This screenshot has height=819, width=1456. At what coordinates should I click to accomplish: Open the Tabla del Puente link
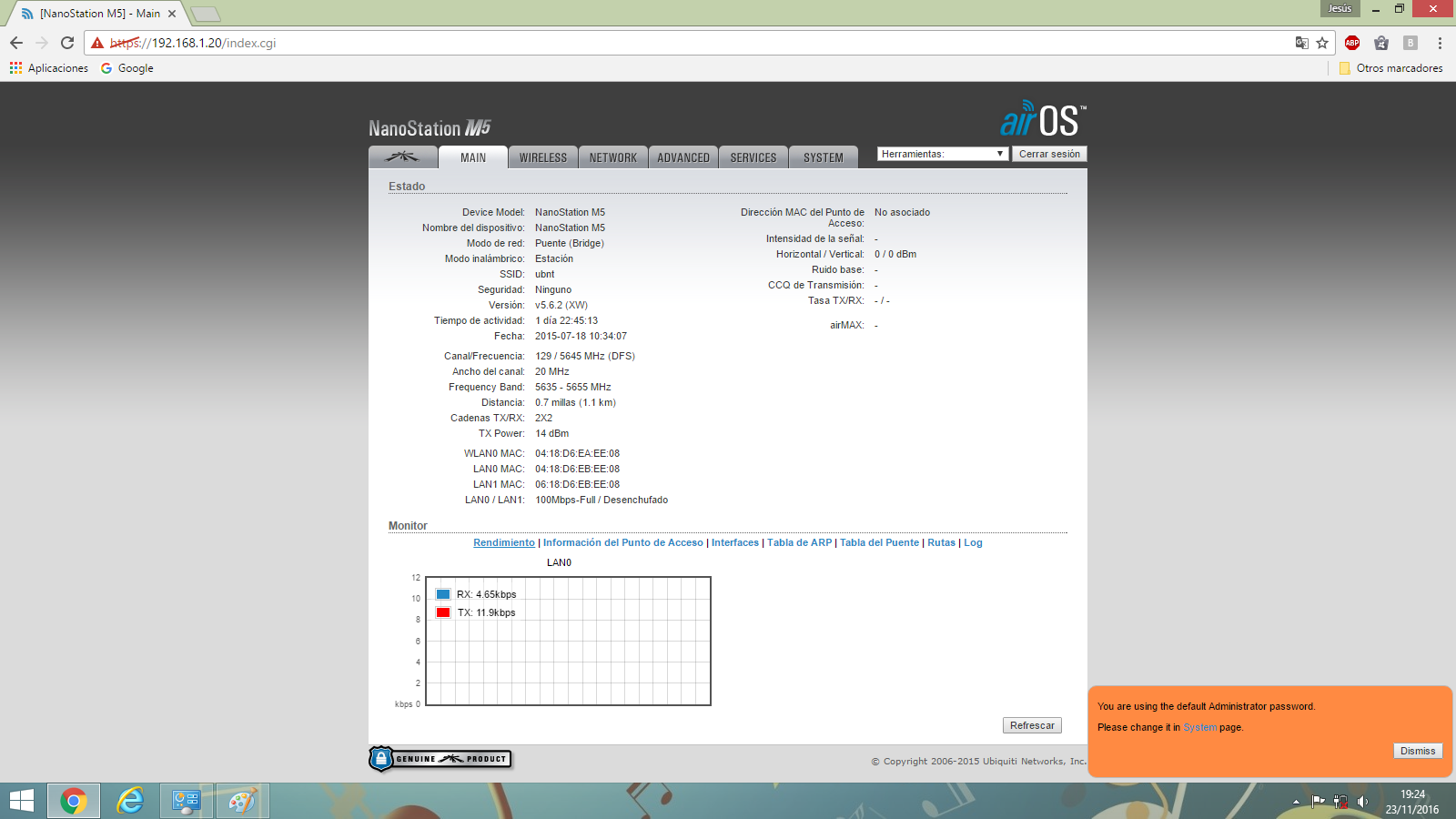coord(880,542)
